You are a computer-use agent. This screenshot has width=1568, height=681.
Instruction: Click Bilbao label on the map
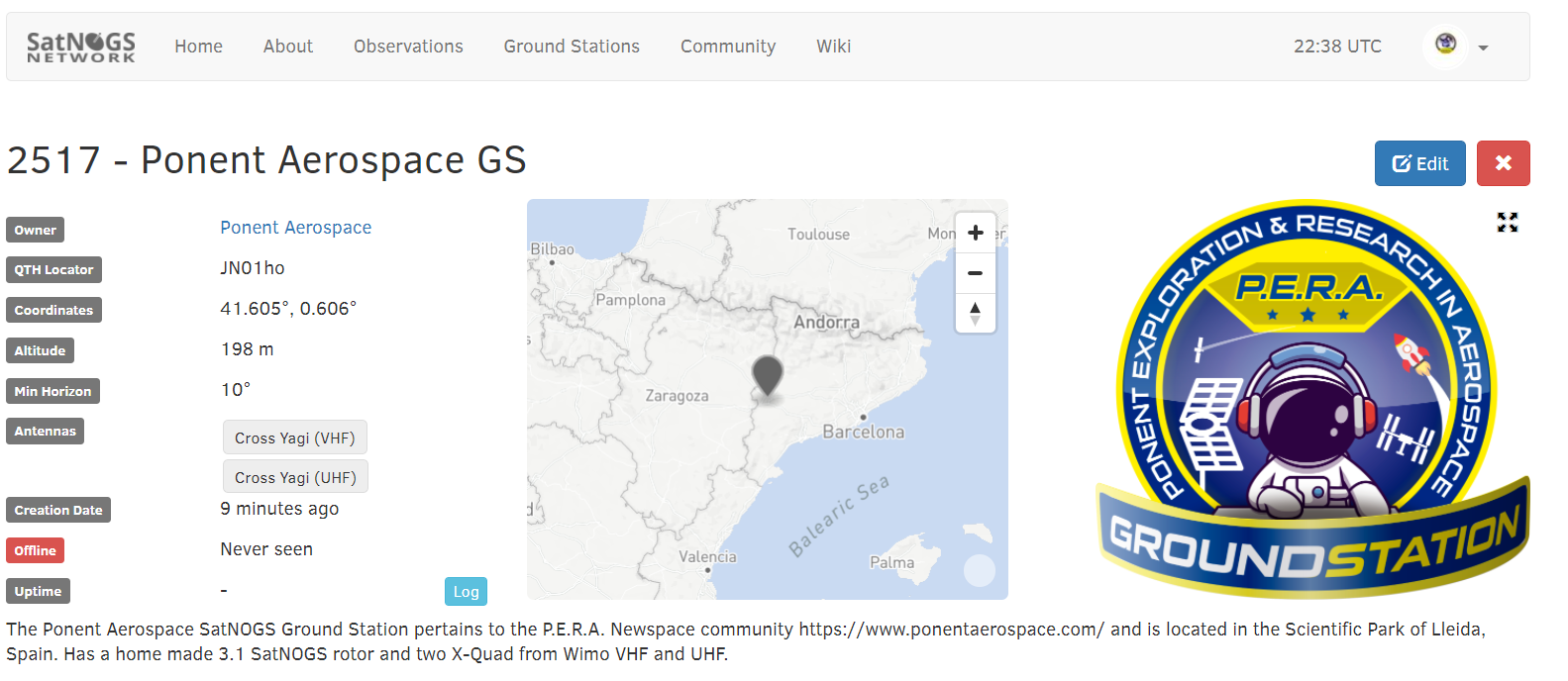pyautogui.click(x=552, y=249)
